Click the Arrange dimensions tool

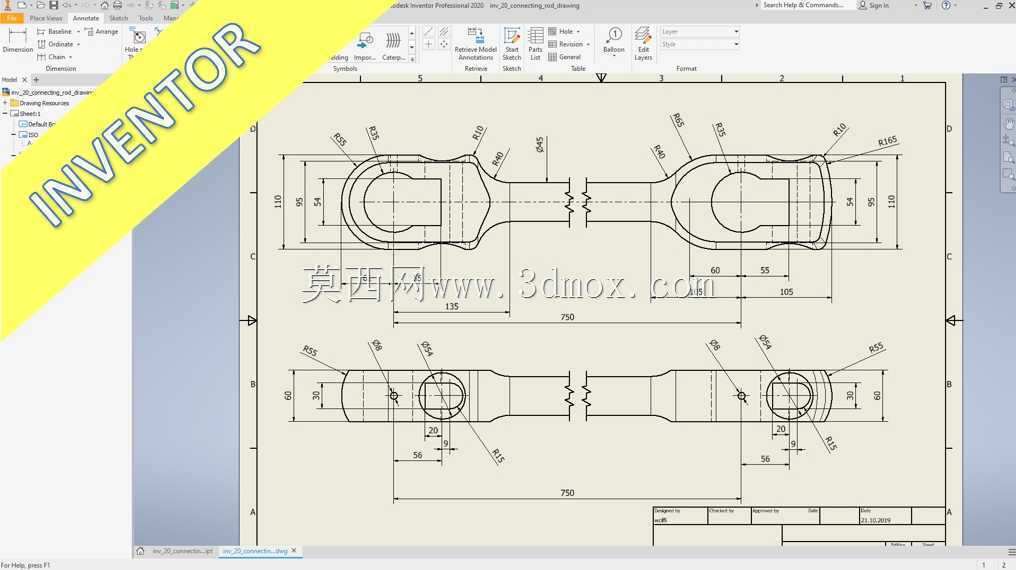point(102,31)
